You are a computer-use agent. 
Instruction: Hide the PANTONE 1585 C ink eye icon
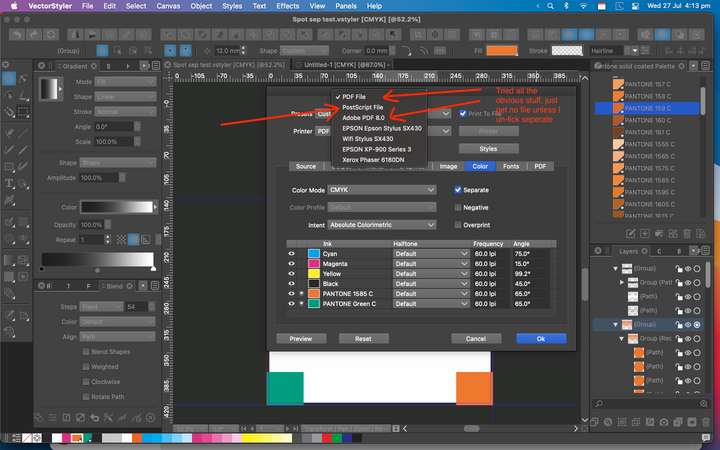[291, 293]
